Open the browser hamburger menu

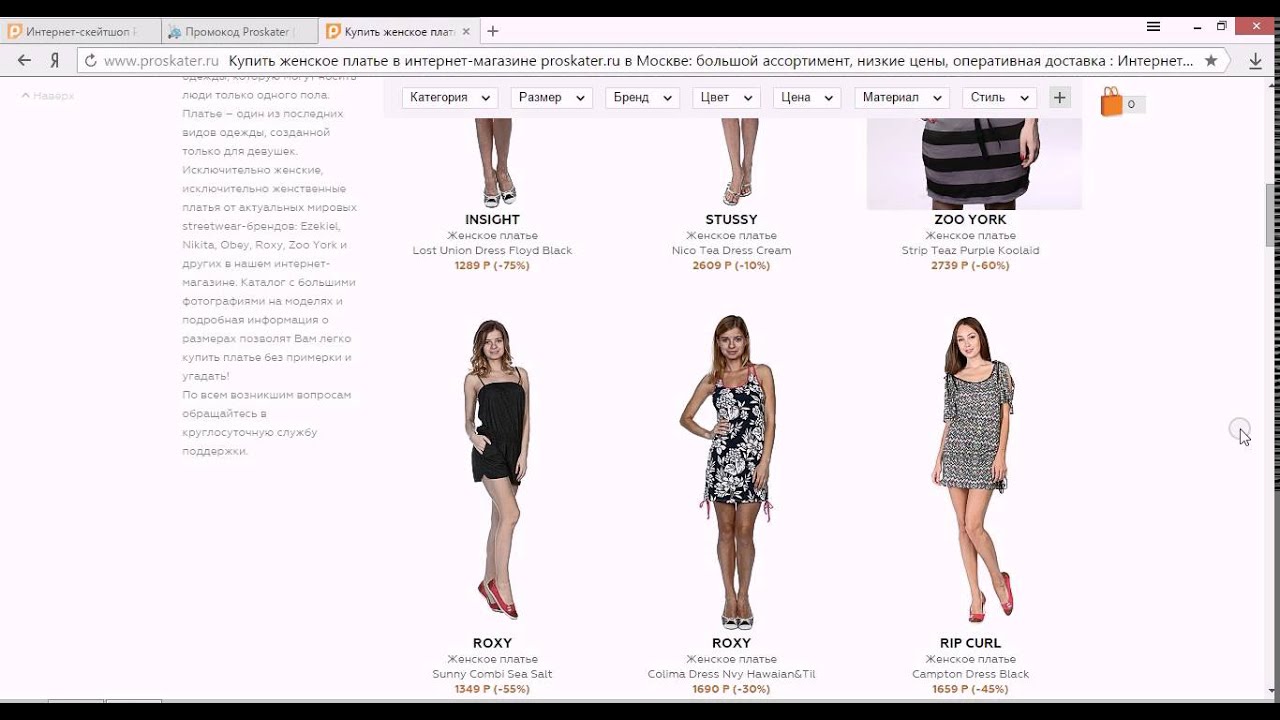click(x=1153, y=27)
